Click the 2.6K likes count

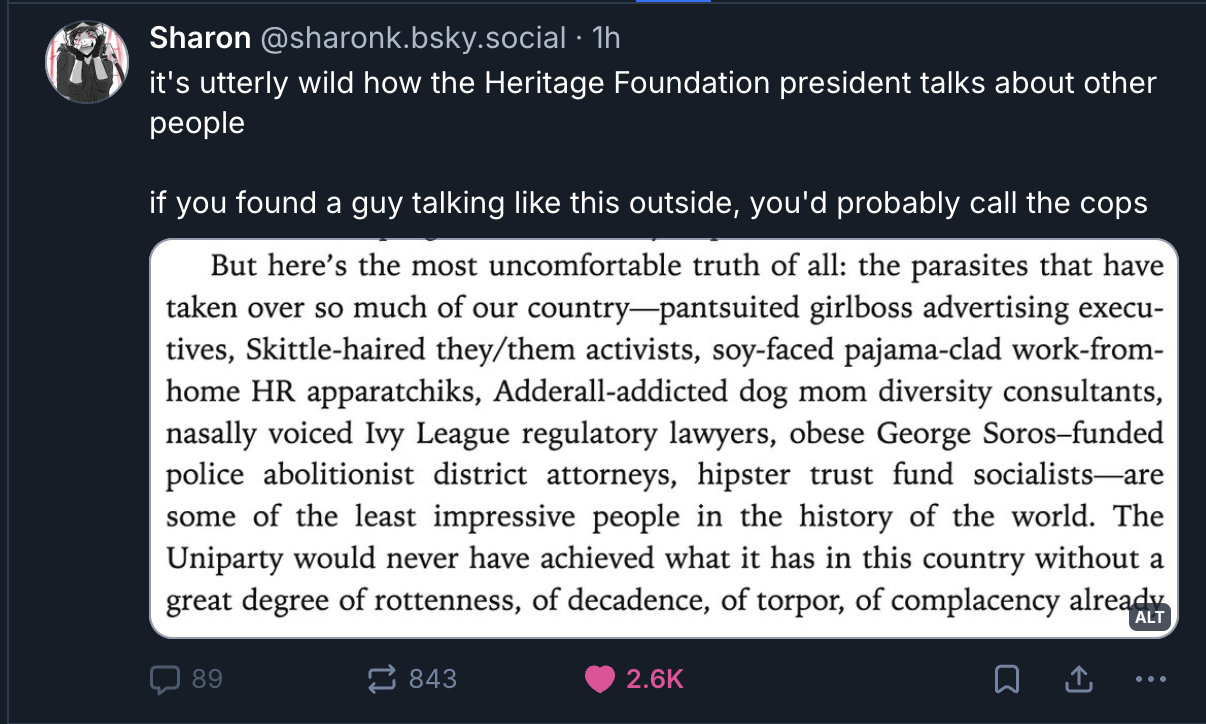click(x=655, y=680)
